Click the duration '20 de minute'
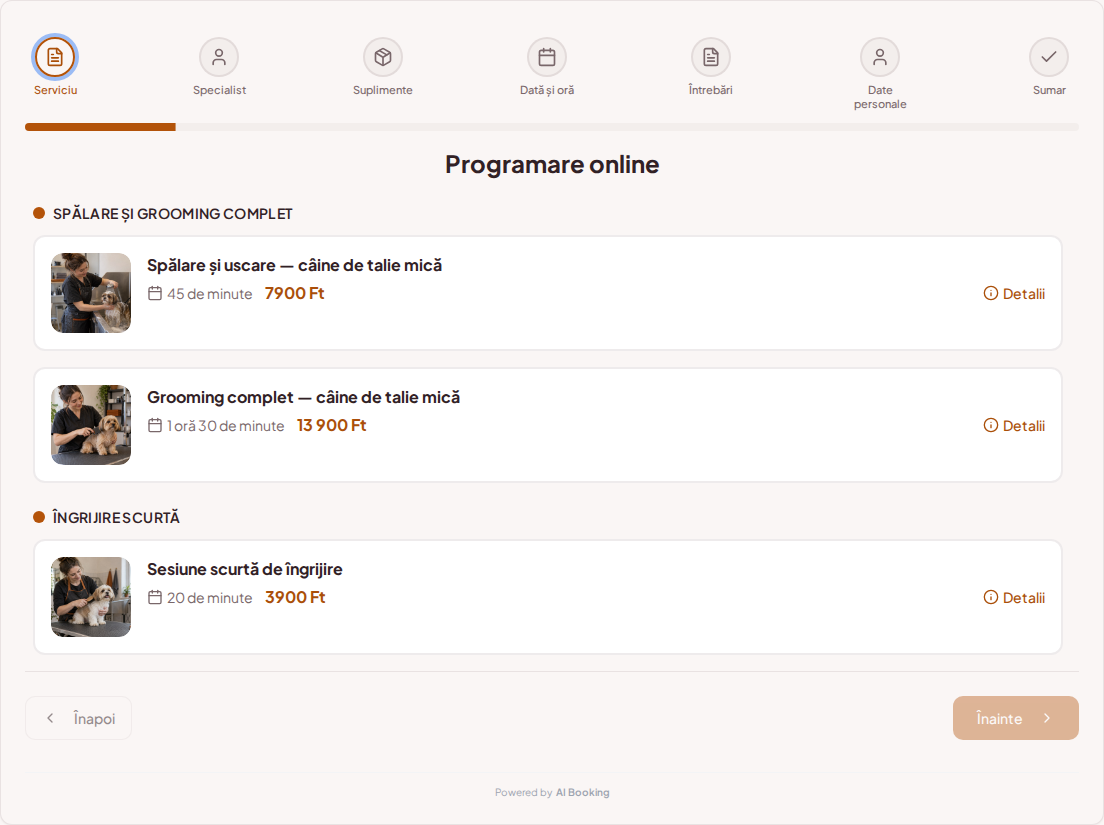The image size is (1104, 825). click(210, 598)
